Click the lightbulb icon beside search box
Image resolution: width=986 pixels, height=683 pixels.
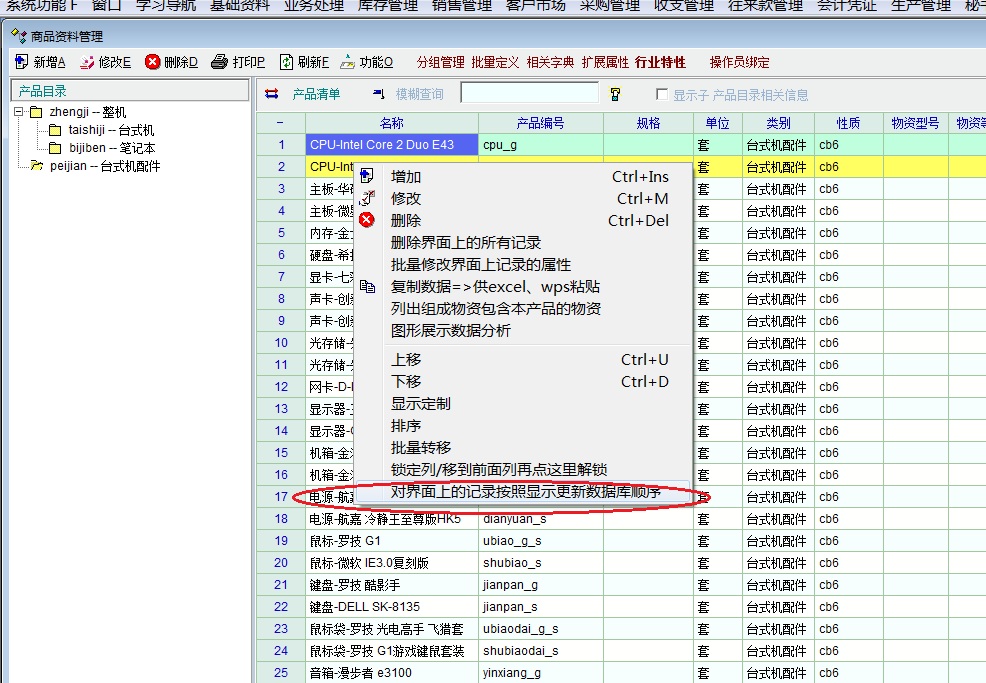point(615,95)
